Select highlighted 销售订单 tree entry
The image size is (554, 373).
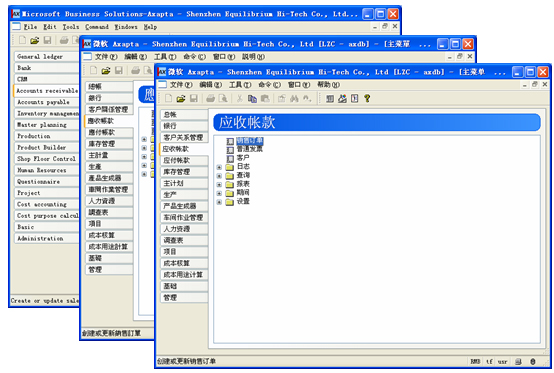[x=250, y=141]
